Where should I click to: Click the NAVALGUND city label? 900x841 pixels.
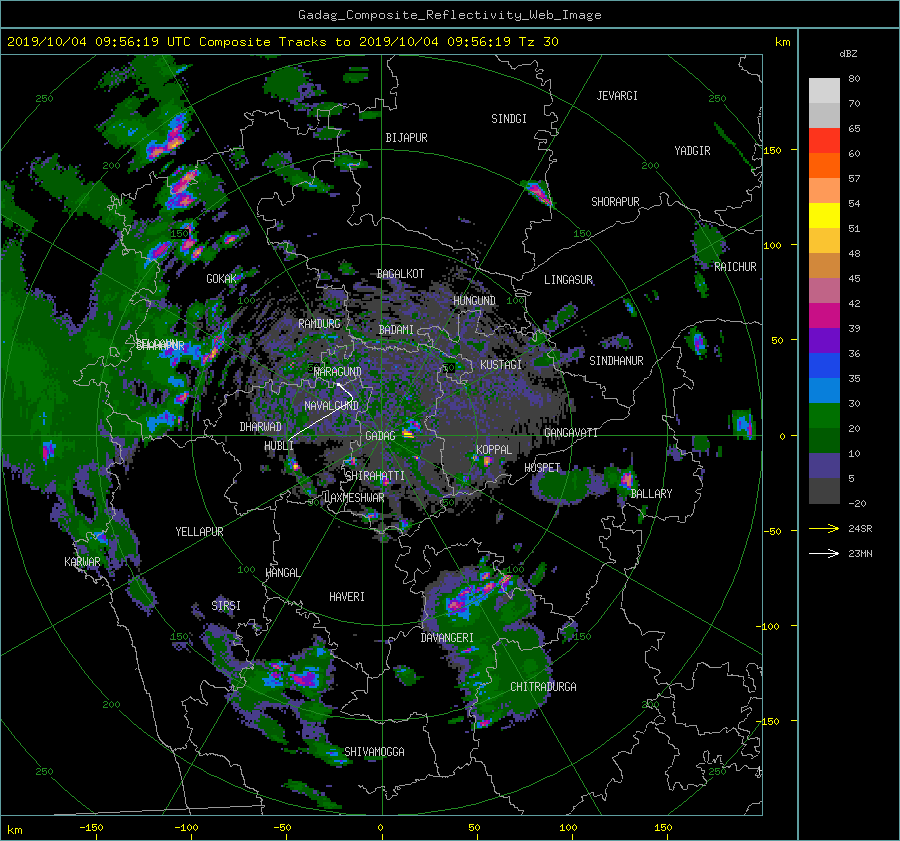(x=331, y=406)
